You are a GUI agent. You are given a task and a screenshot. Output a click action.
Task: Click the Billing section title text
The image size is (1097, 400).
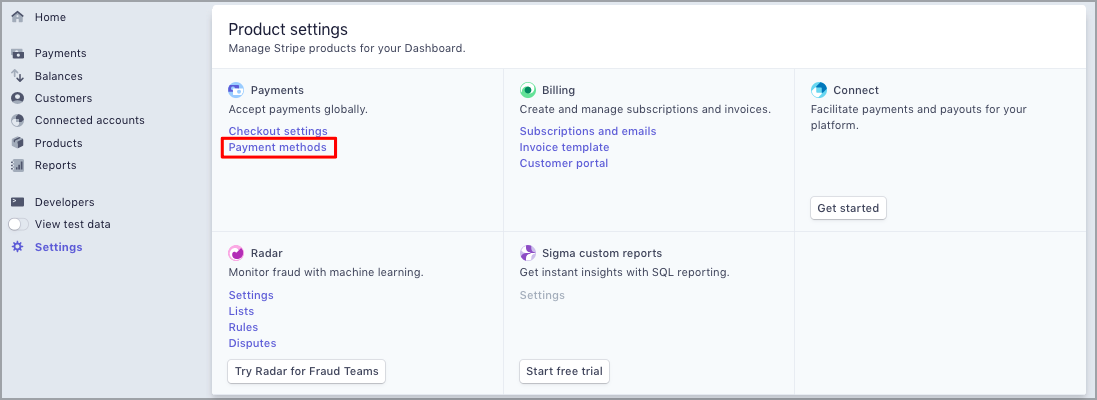coord(558,90)
